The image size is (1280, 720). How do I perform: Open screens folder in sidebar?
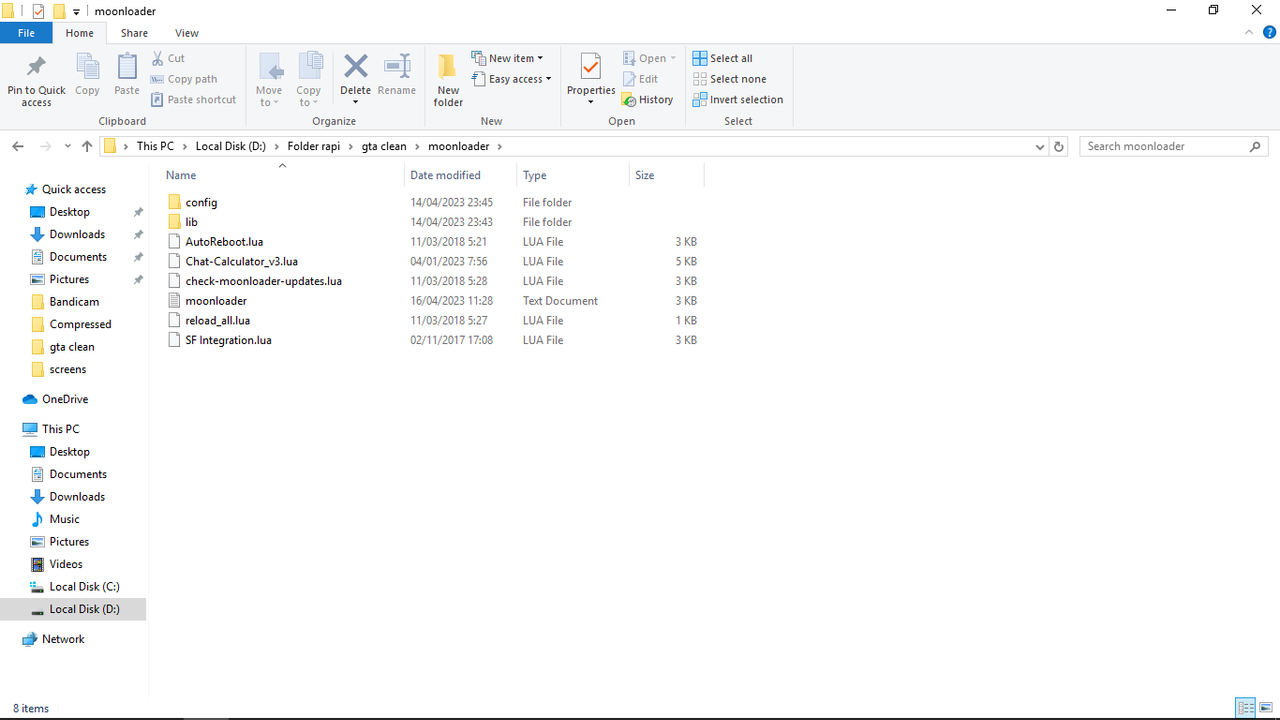click(68, 369)
